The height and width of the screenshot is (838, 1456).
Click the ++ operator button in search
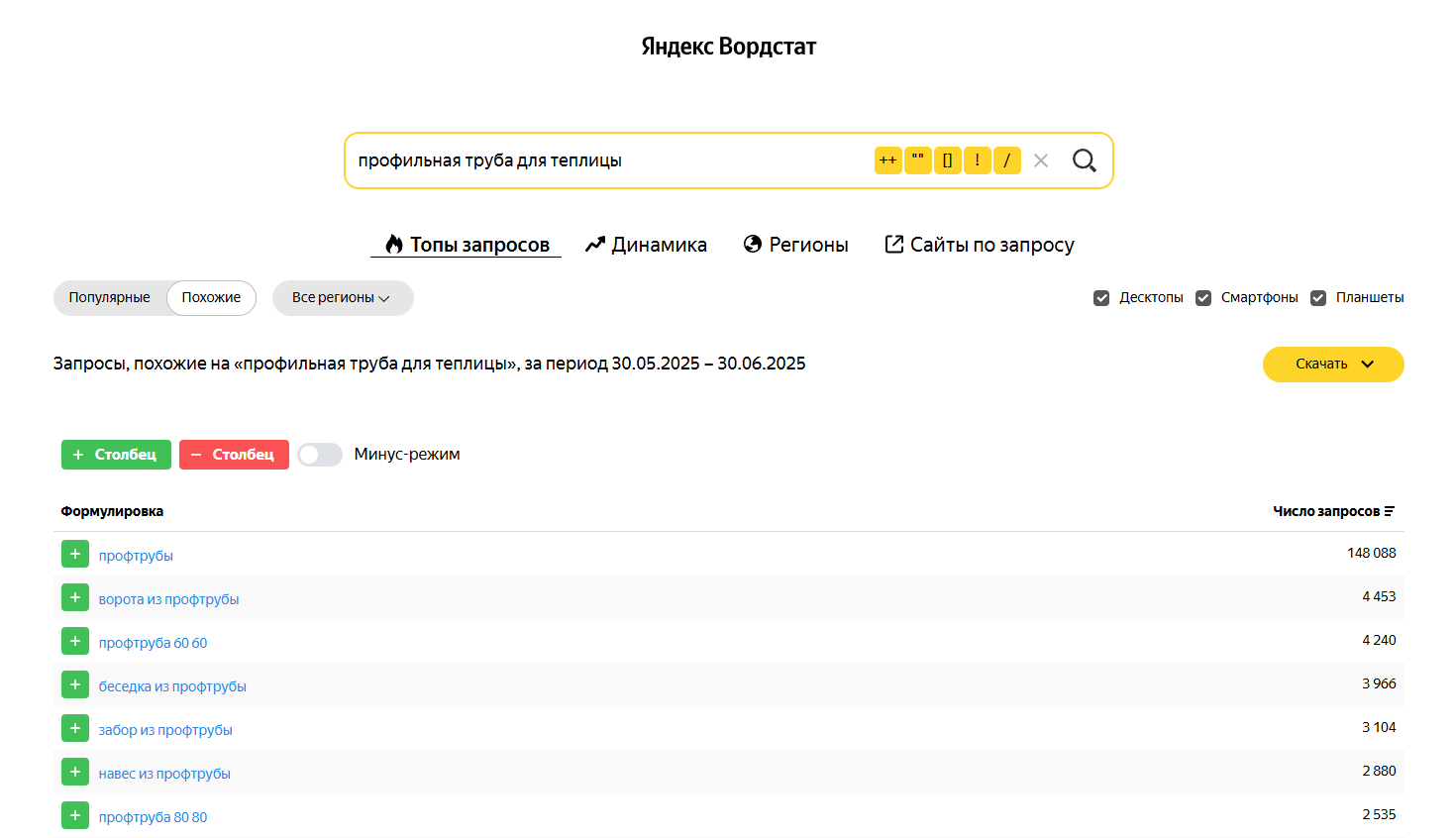tap(888, 160)
